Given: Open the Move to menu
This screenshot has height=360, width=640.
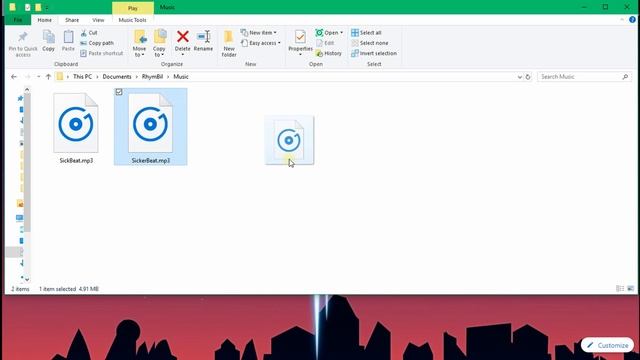Looking at the screenshot, I should point(140,44).
